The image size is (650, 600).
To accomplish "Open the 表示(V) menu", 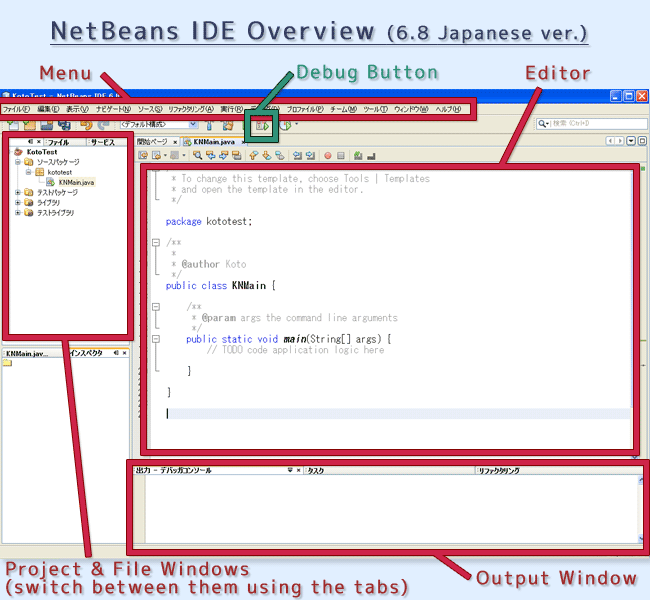I will [x=77, y=109].
